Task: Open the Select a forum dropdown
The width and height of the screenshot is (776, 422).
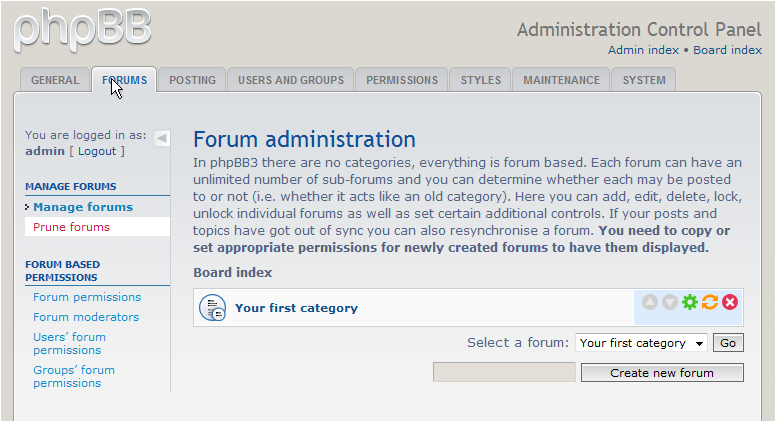Action: [642, 343]
